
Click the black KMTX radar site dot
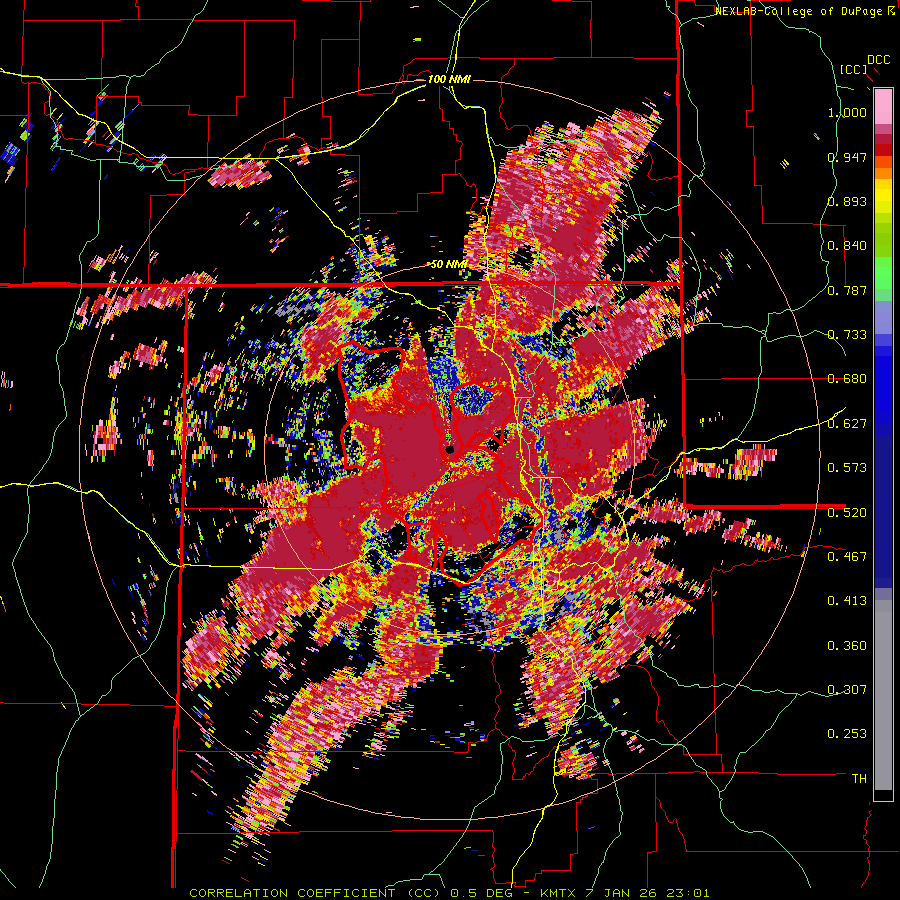[450, 449]
